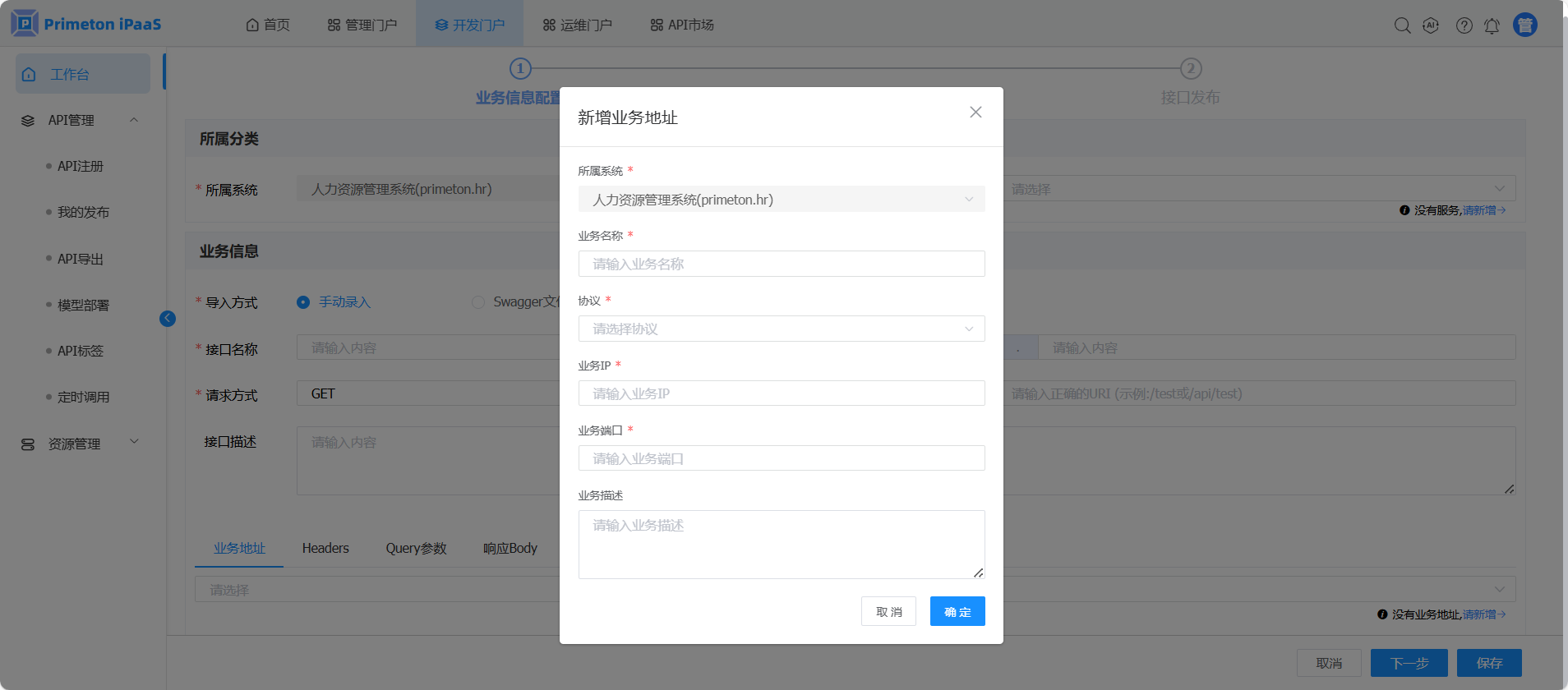The height and width of the screenshot is (690, 1568).
Task: Switch to the 运维门户 top menu
Action: click(577, 25)
